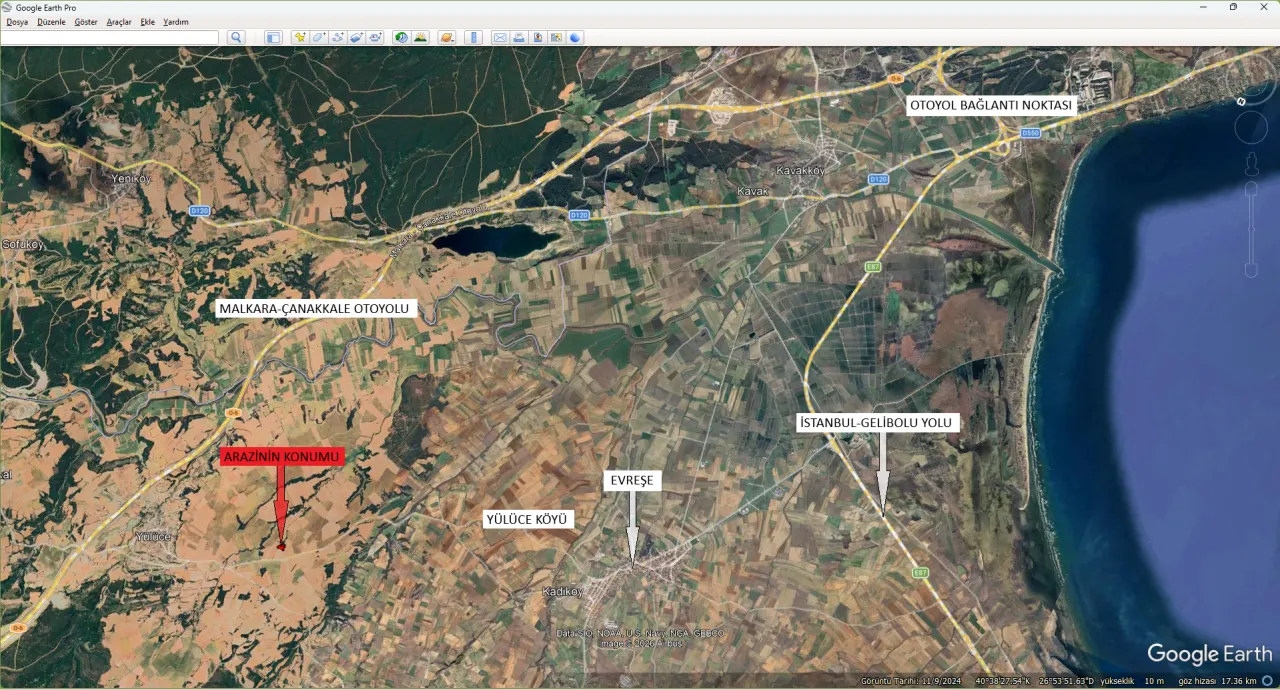Click the blue globe toolbar icon

(576, 37)
